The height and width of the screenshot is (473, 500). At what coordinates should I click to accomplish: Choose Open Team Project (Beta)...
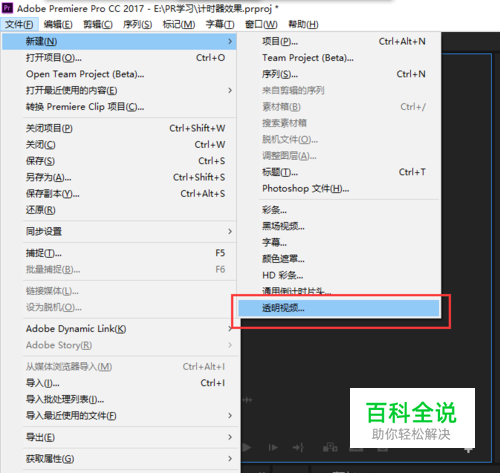coord(119,74)
